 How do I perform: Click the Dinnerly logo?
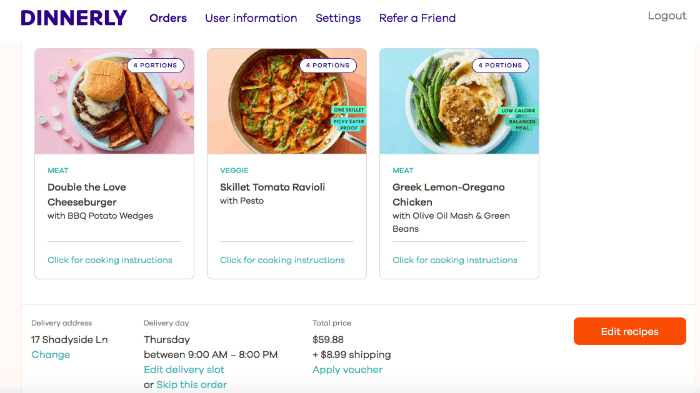(74, 18)
